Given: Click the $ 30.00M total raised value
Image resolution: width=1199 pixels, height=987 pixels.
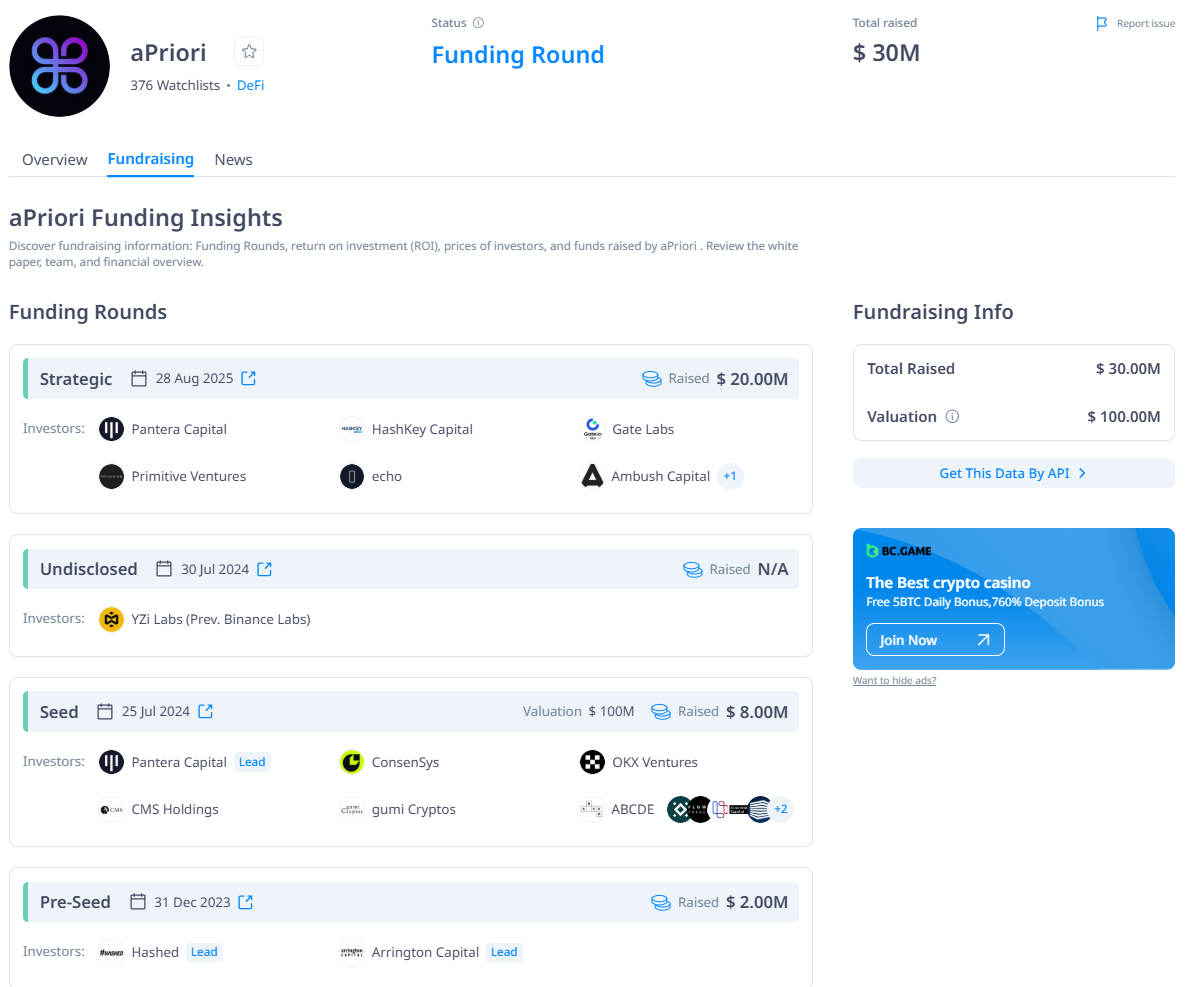Looking at the screenshot, I should (1128, 369).
